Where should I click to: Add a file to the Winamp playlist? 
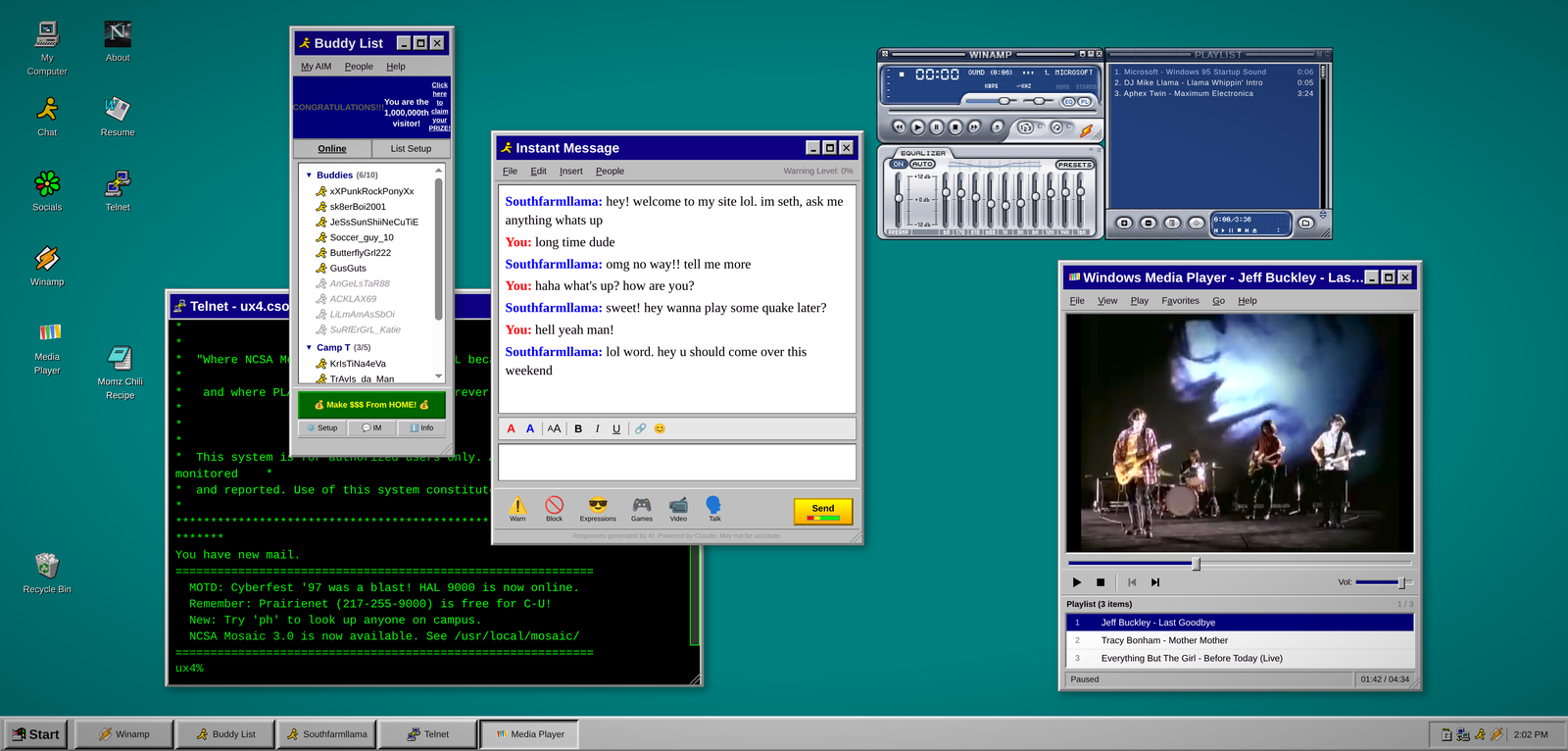(1124, 223)
